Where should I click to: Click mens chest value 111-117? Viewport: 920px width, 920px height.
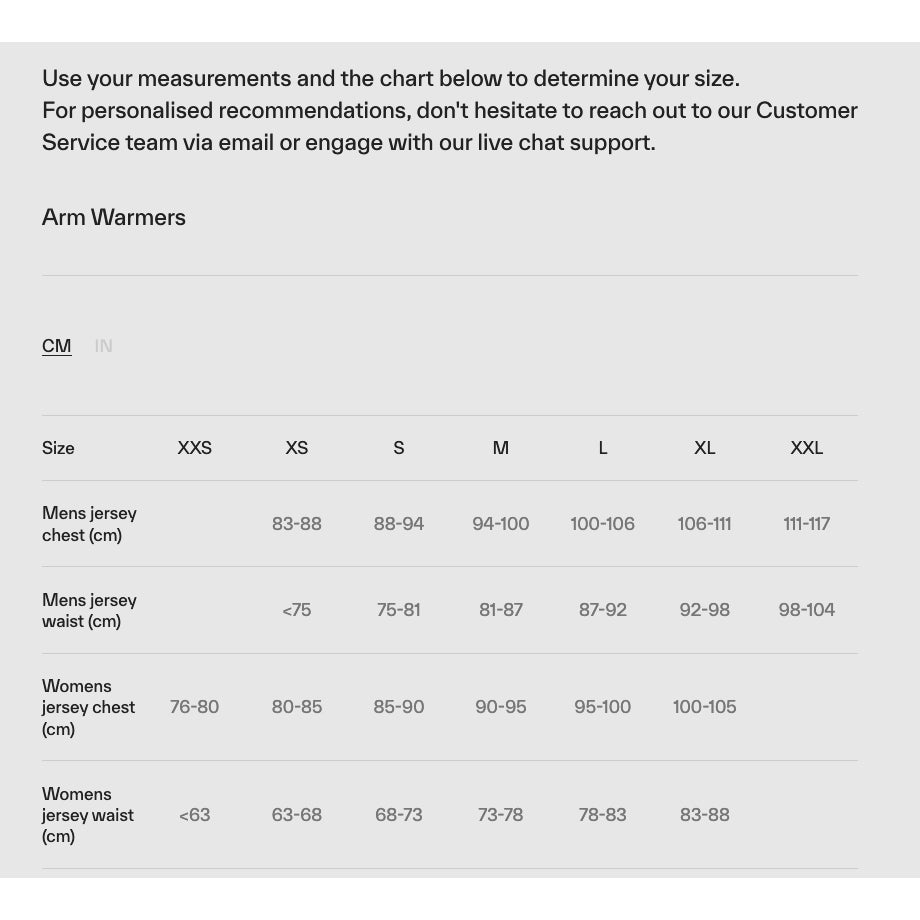click(807, 524)
